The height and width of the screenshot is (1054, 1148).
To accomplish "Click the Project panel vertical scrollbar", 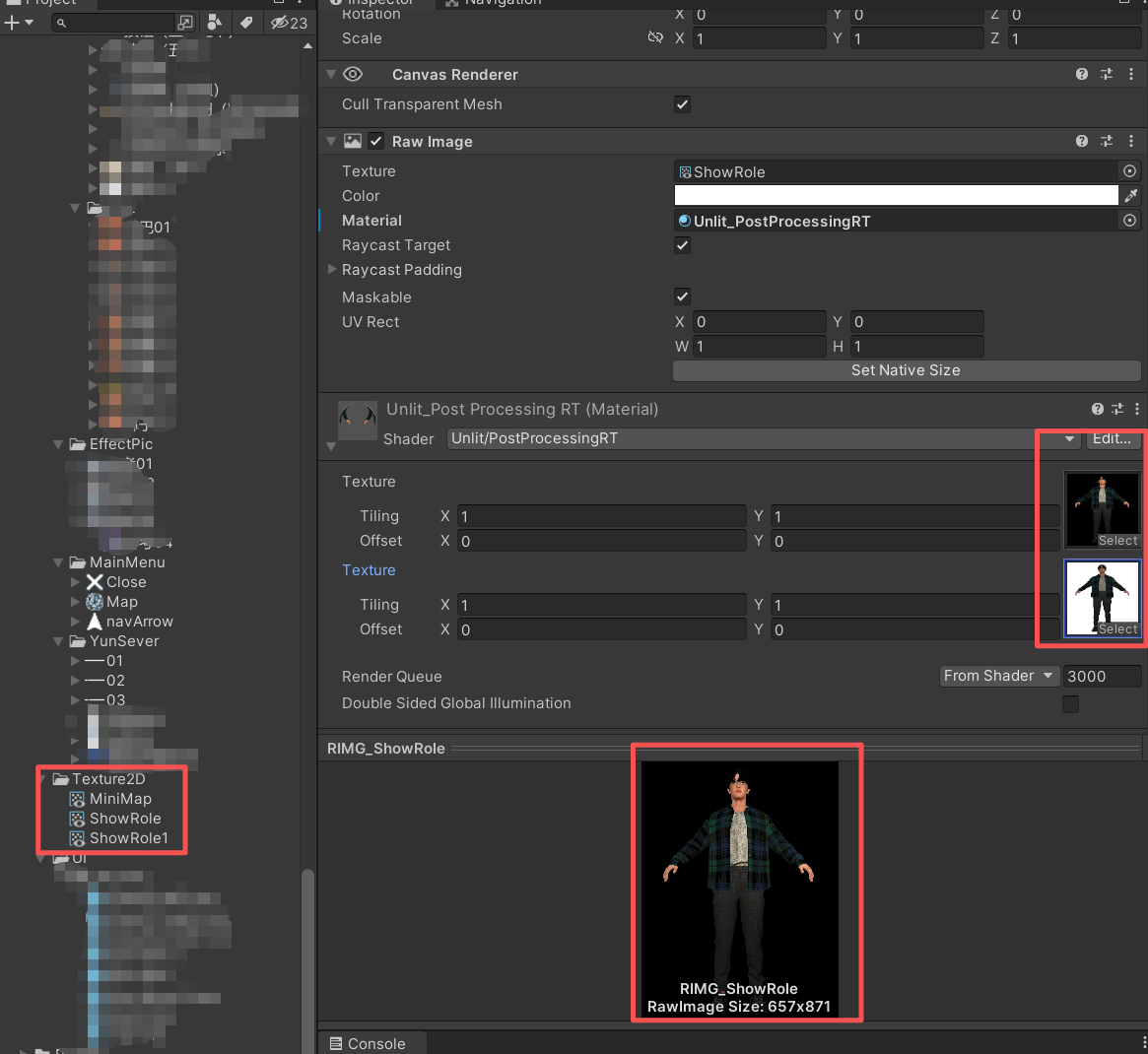I will 308,960.
